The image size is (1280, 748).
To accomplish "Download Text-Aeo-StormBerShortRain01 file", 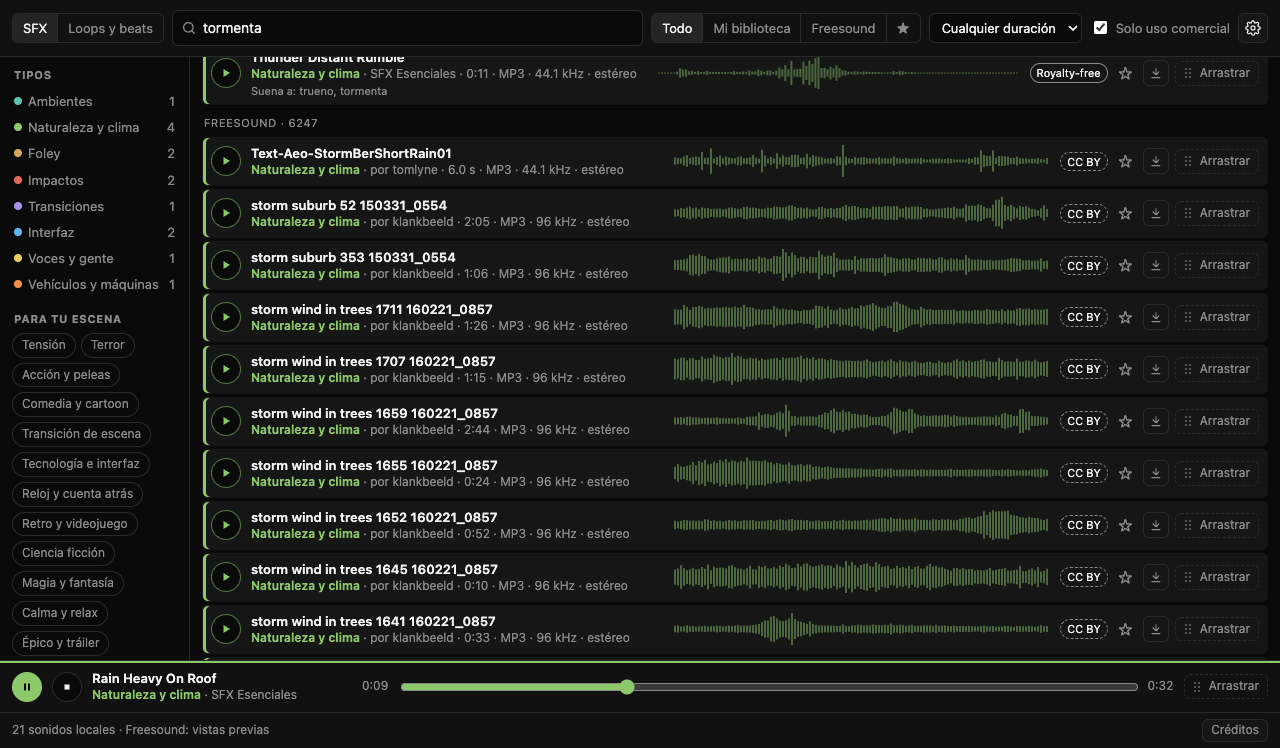I will click(1156, 161).
